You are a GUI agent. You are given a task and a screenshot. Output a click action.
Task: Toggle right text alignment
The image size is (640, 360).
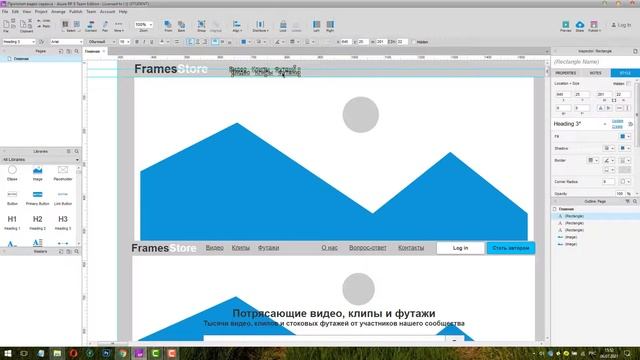pos(205,42)
